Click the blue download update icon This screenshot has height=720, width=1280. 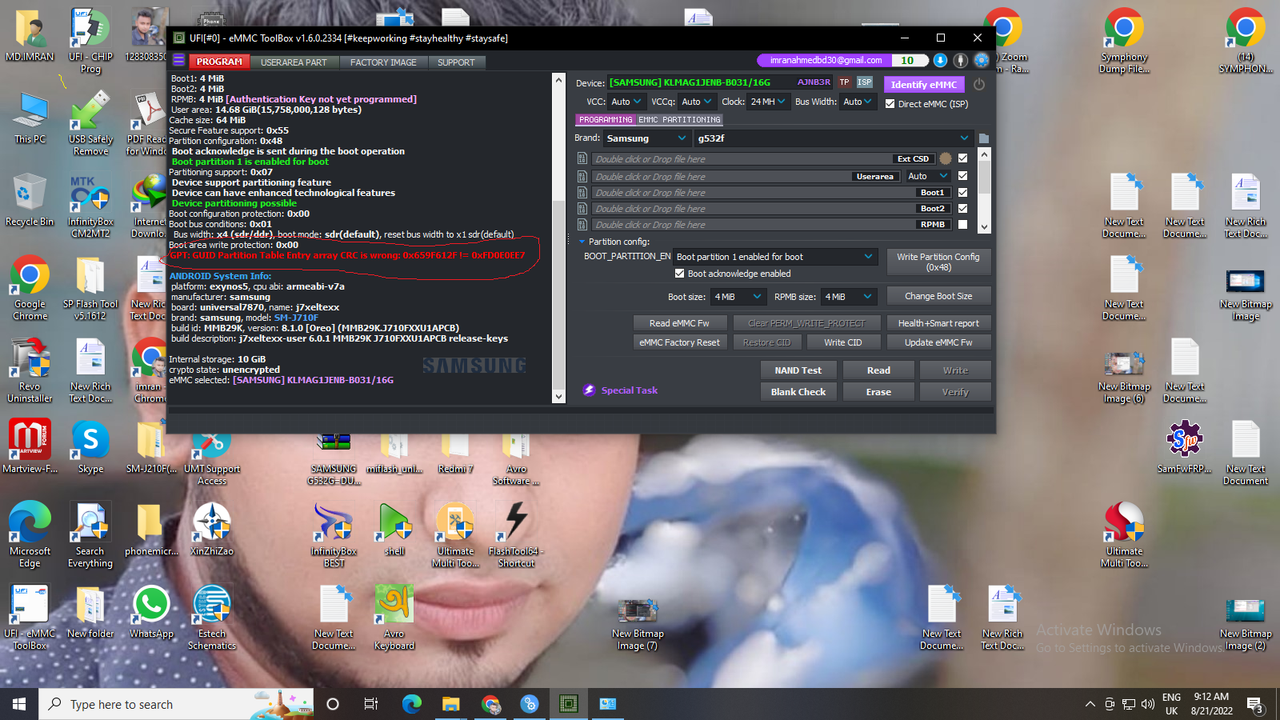tap(940, 61)
